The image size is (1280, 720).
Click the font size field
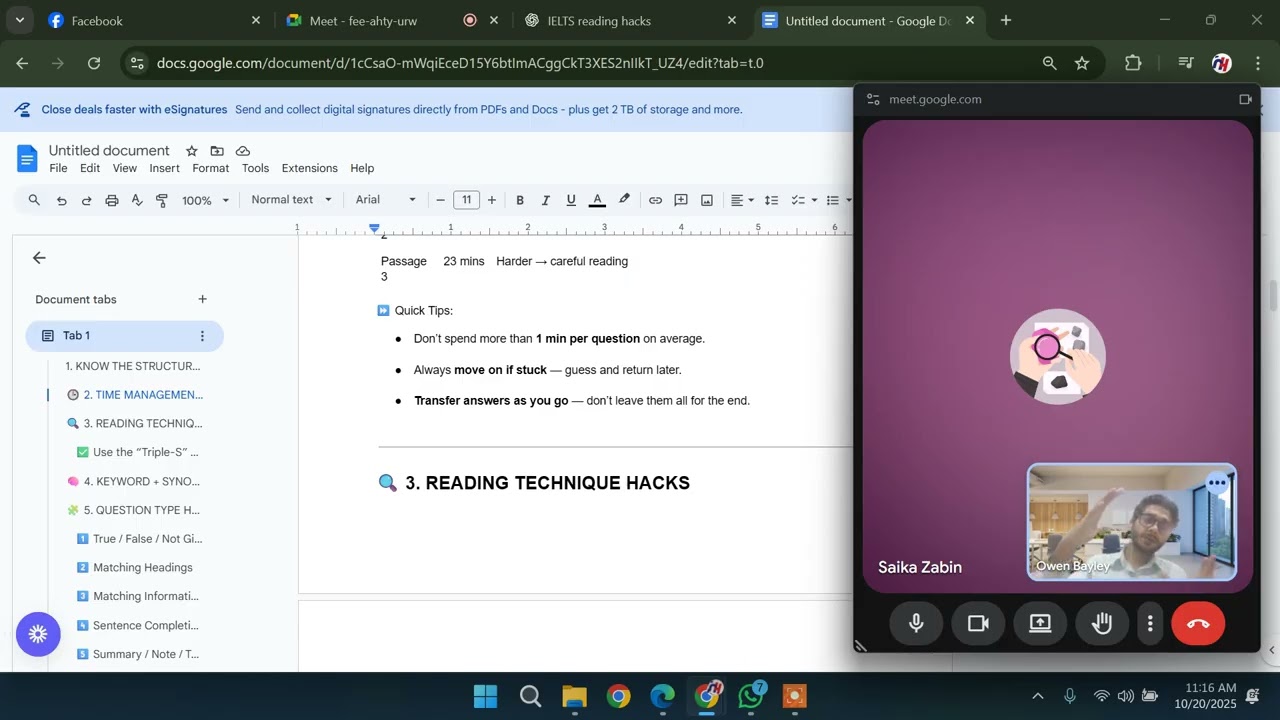[466, 200]
